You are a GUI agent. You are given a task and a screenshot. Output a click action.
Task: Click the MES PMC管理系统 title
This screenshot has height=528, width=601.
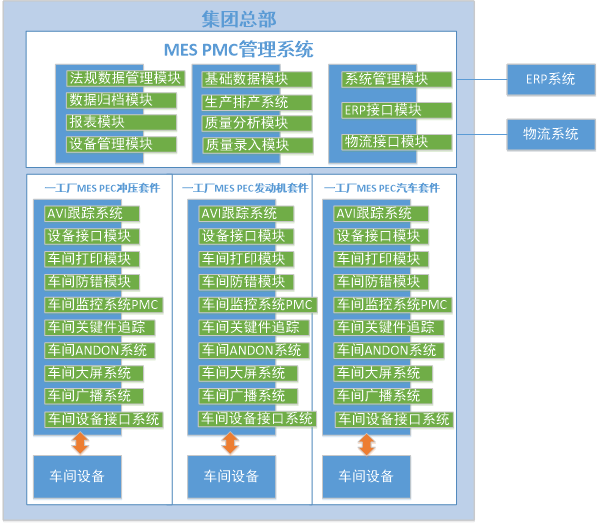point(239,49)
